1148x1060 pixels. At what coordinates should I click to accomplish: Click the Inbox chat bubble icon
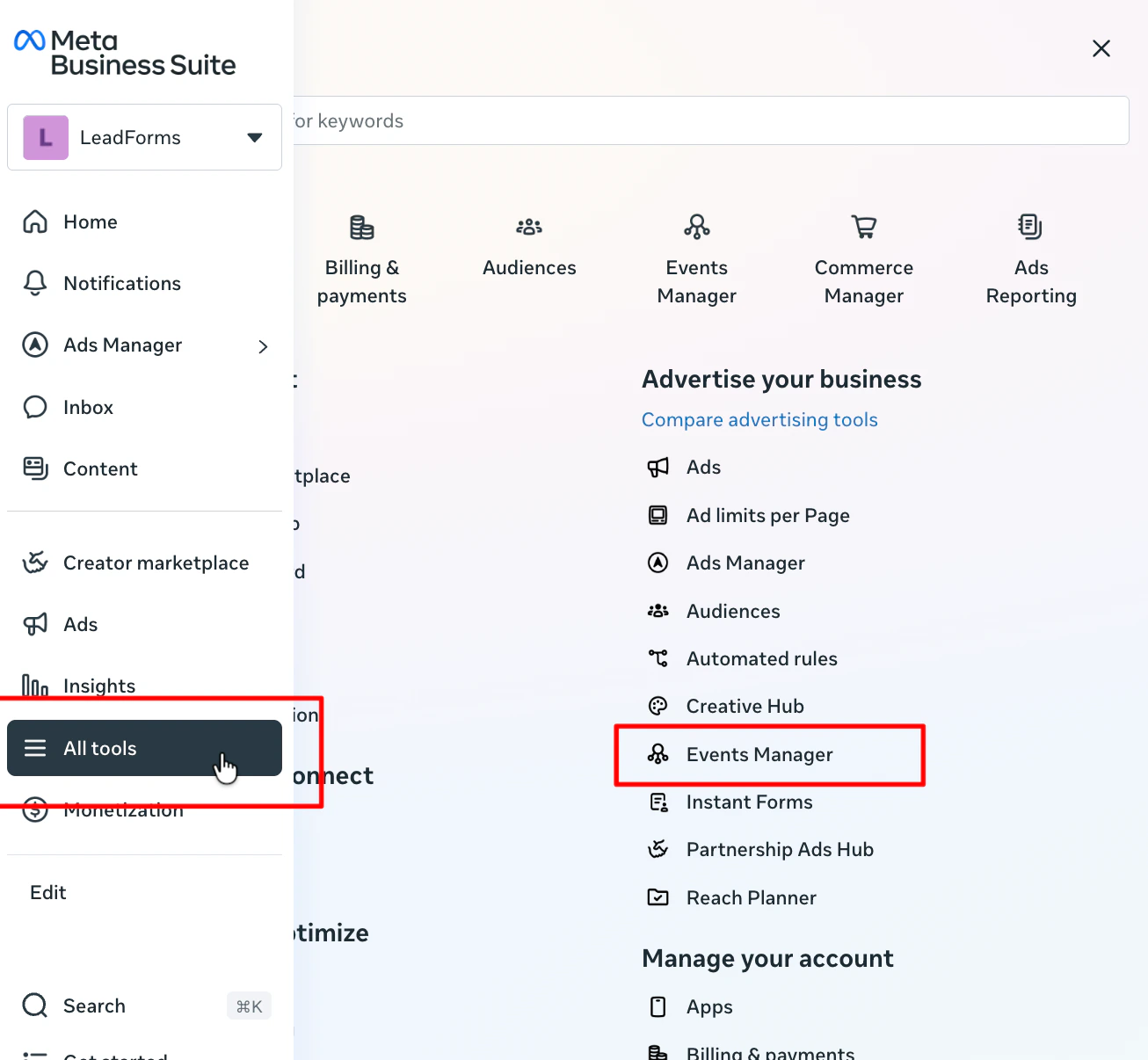(35, 407)
